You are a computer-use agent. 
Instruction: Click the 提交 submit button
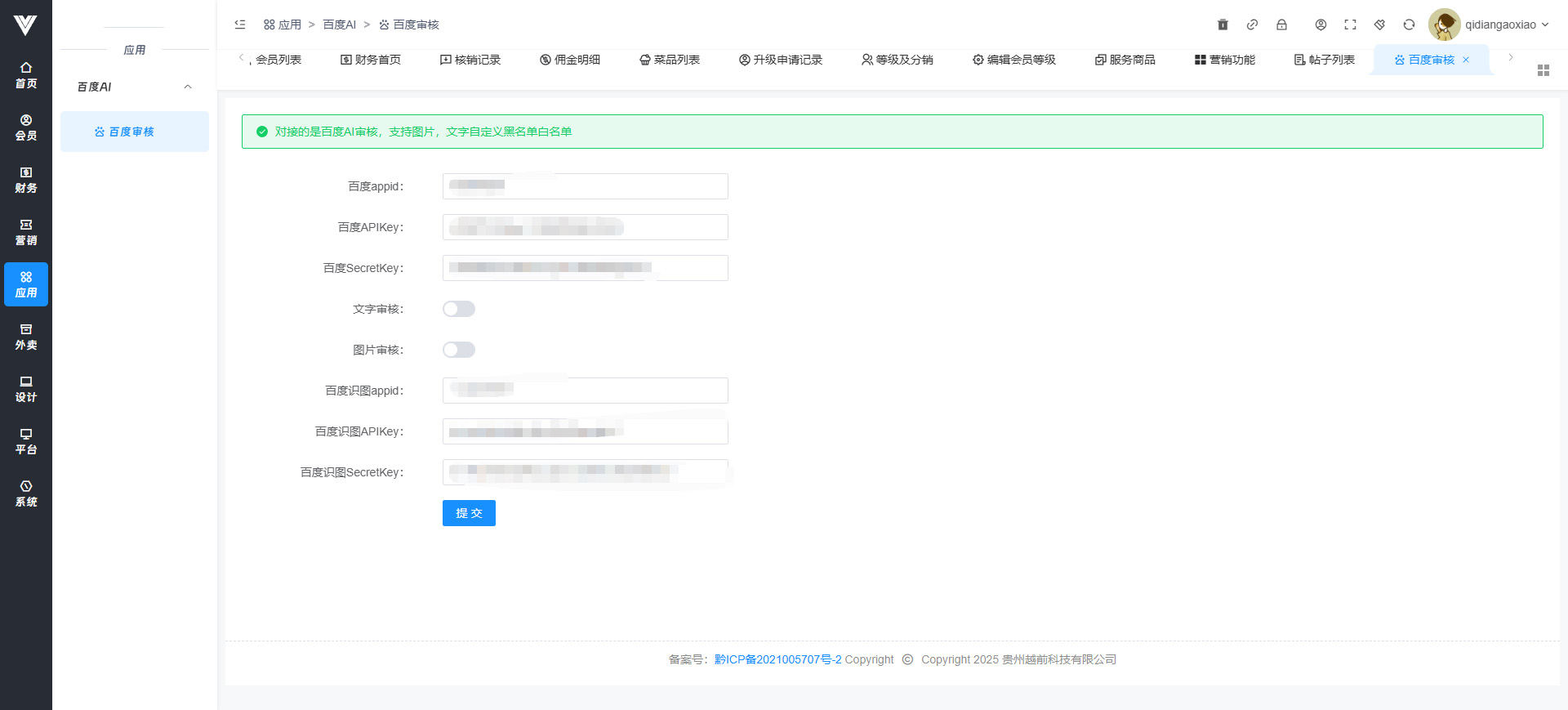[469, 513]
